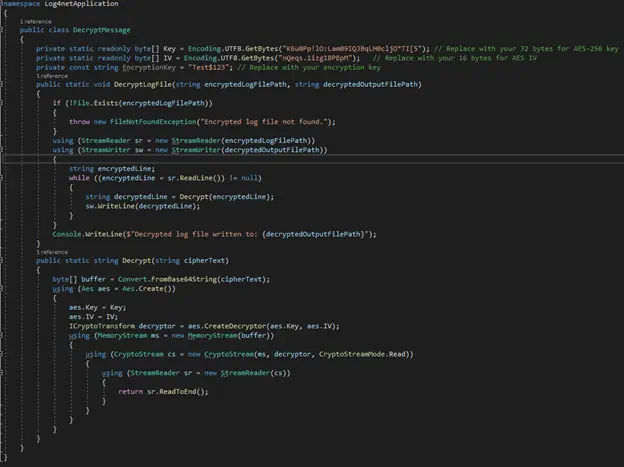624x467 pixels.
Task: Collapse the DecryptLogFile method outline marker
Action: tap(2, 84)
